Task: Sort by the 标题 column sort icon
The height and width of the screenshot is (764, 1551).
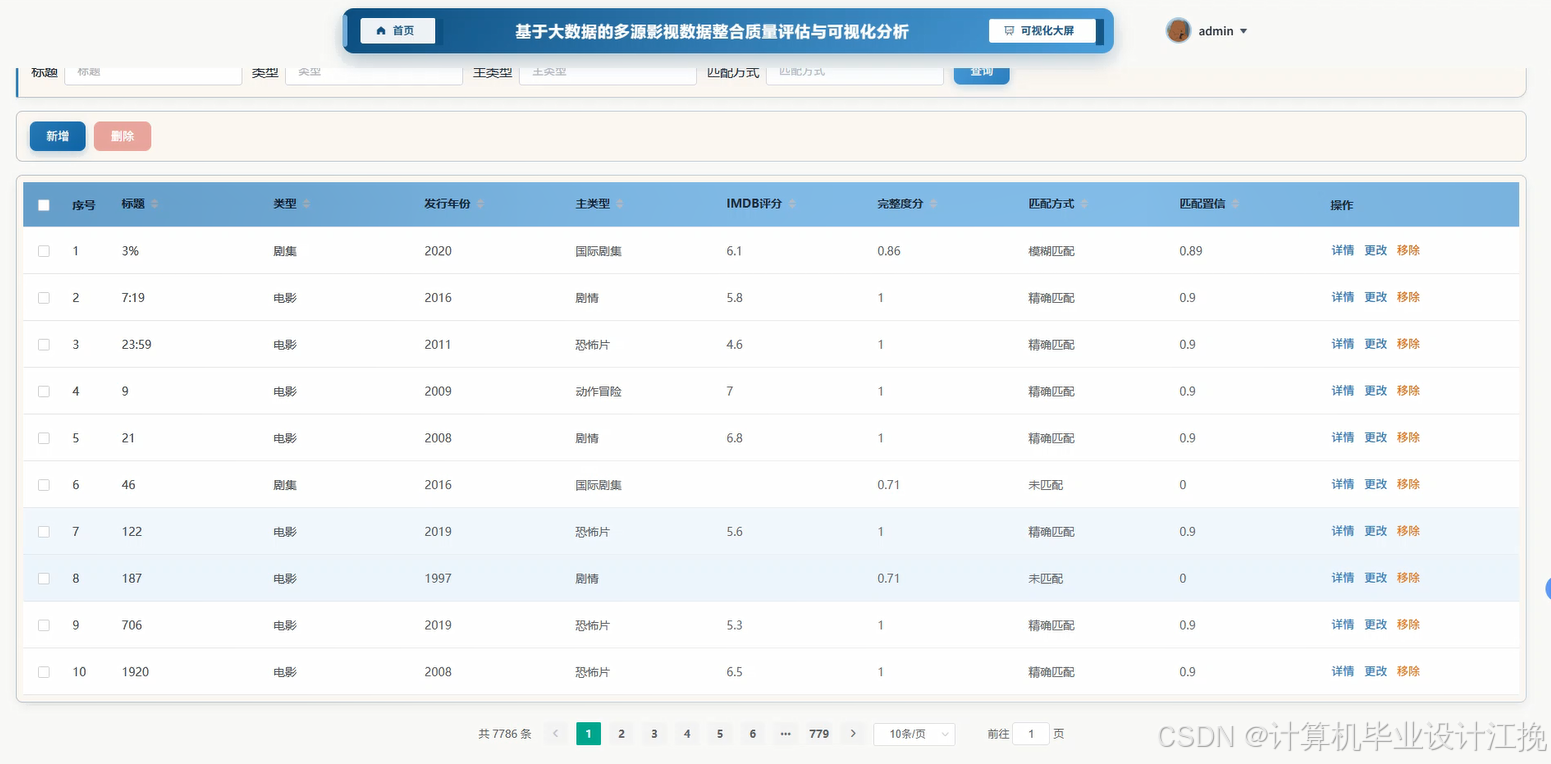Action: [154, 204]
